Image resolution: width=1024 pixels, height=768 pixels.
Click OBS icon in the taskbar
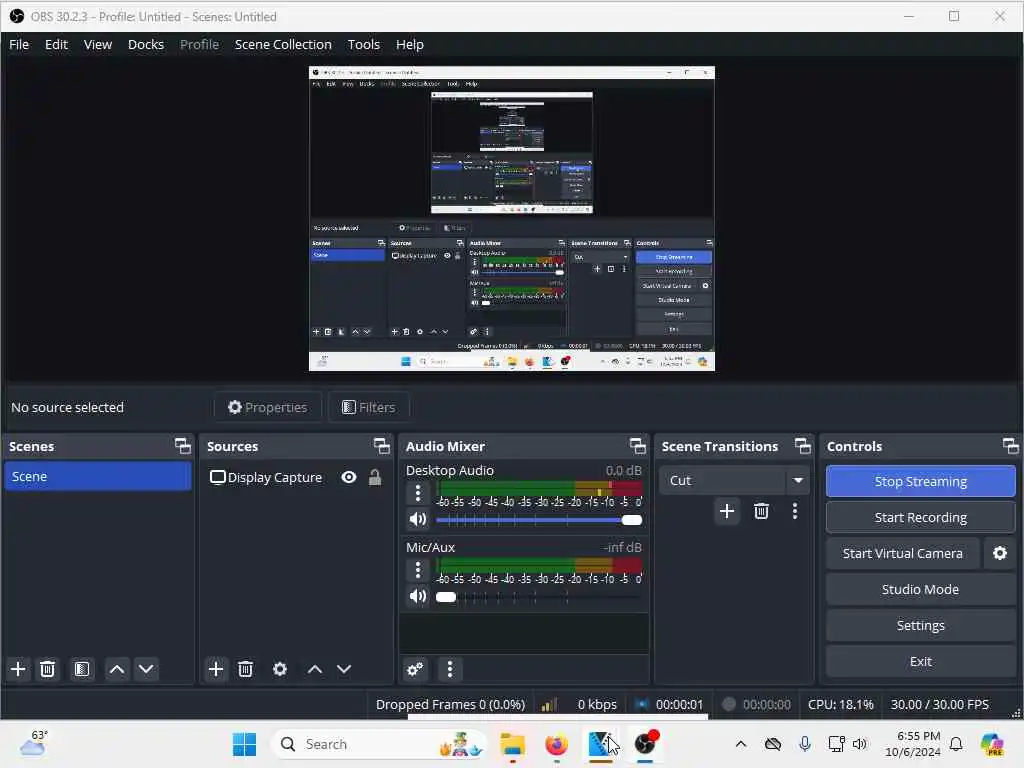click(x=645, y=744)
